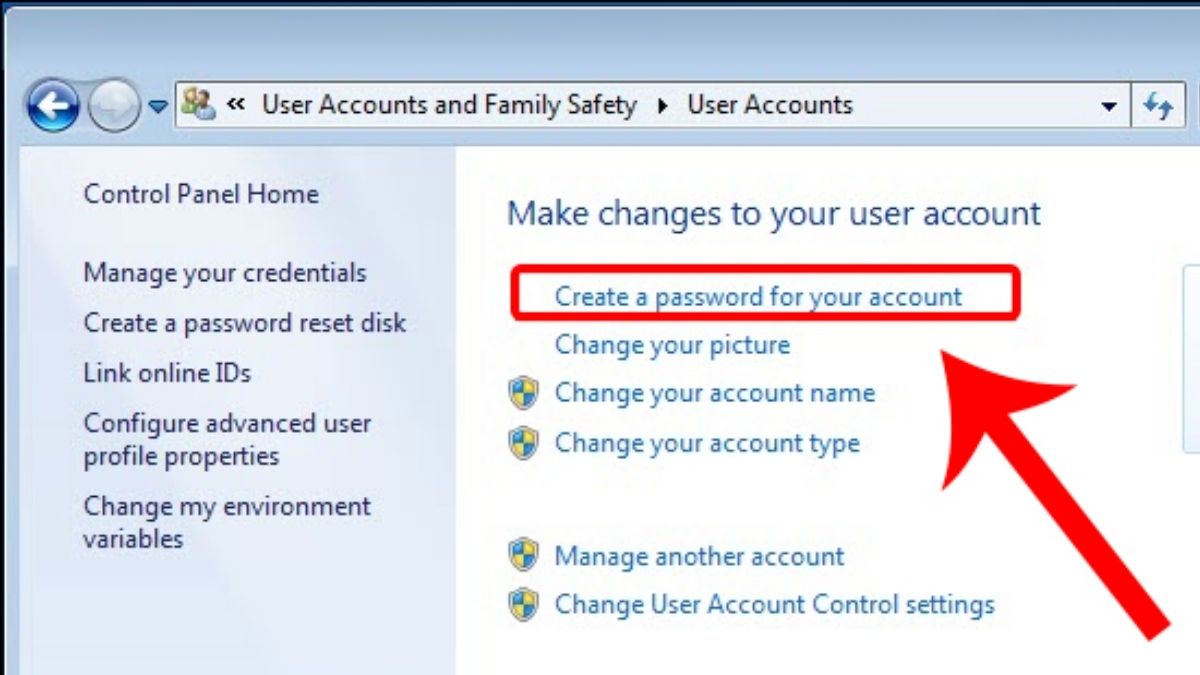1200x675 pixels.
Task: Click shield icon beside Change your account type
Action: click(523, 443)
